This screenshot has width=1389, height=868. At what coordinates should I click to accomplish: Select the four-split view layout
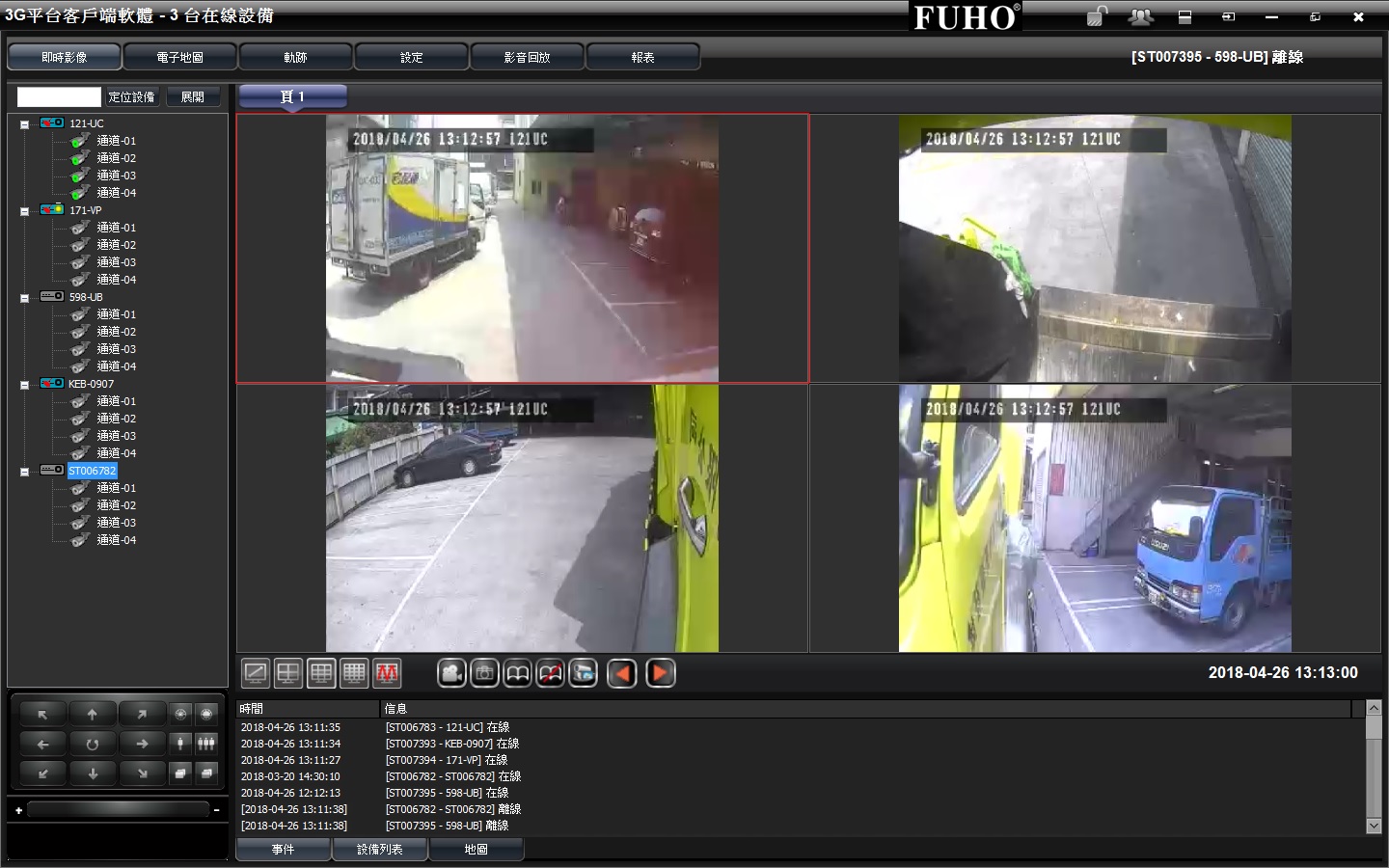(288, 673)
